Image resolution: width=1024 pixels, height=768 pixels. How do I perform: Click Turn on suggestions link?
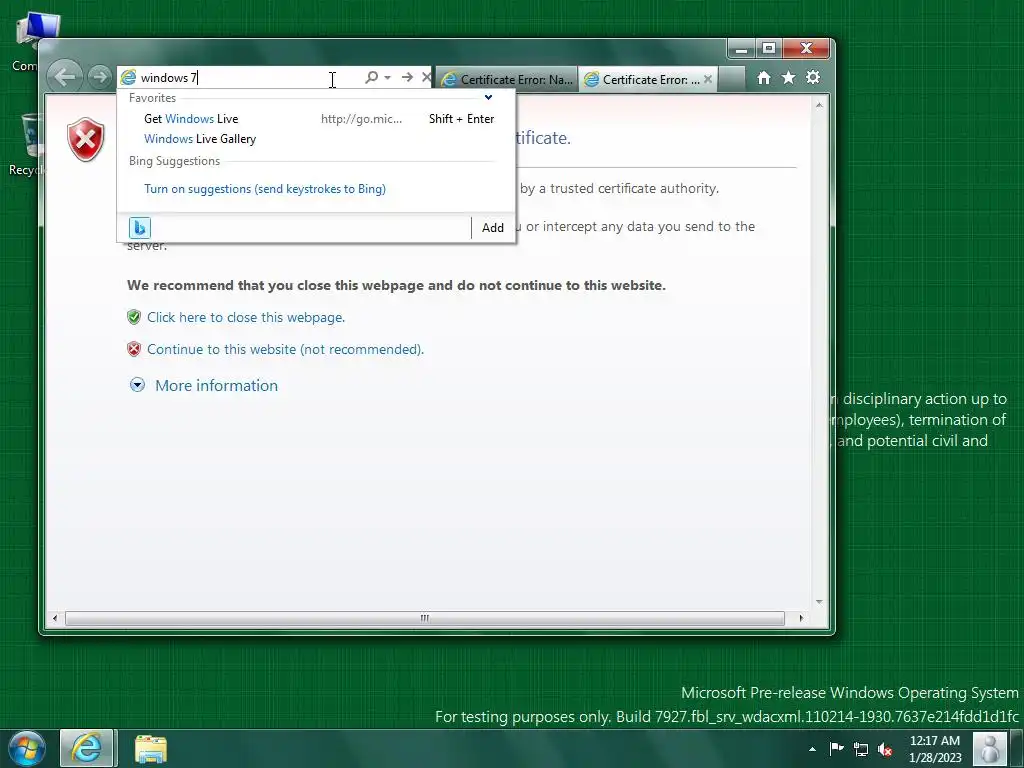(264, 189)
